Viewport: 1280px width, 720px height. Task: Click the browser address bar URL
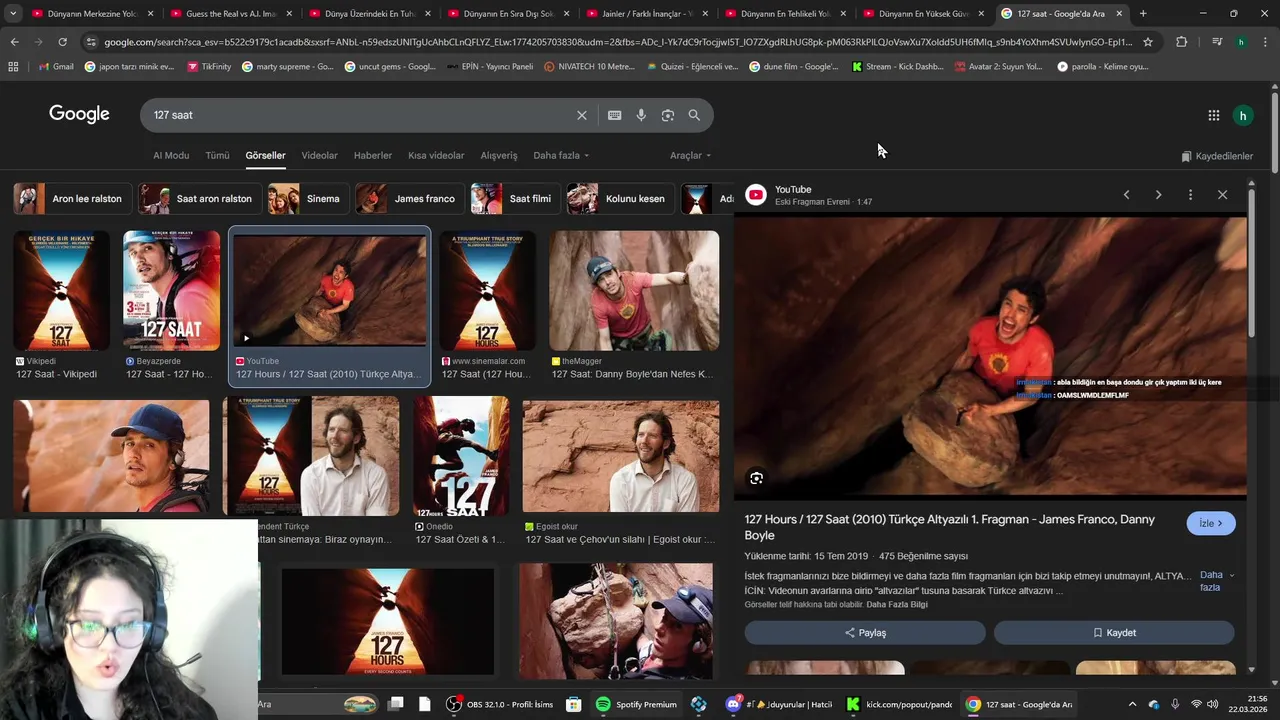(618, 42)
